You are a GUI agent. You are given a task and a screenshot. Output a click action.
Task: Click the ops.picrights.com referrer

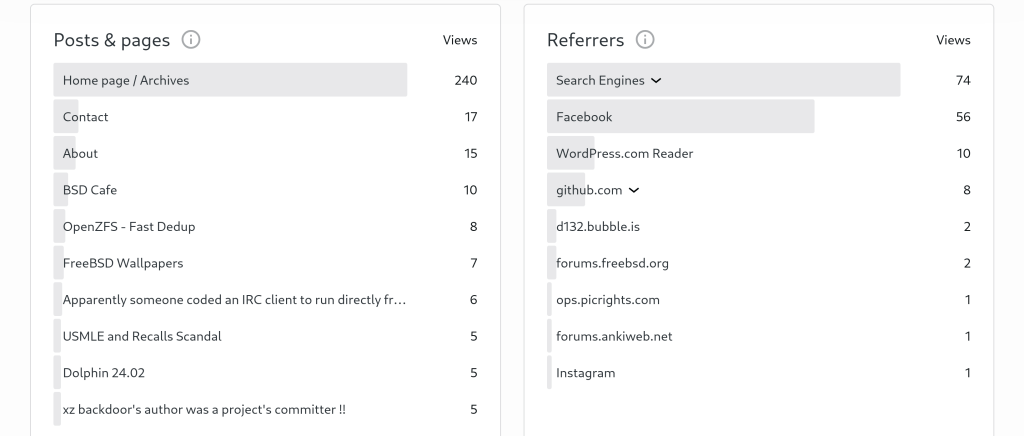click(608, 300)
